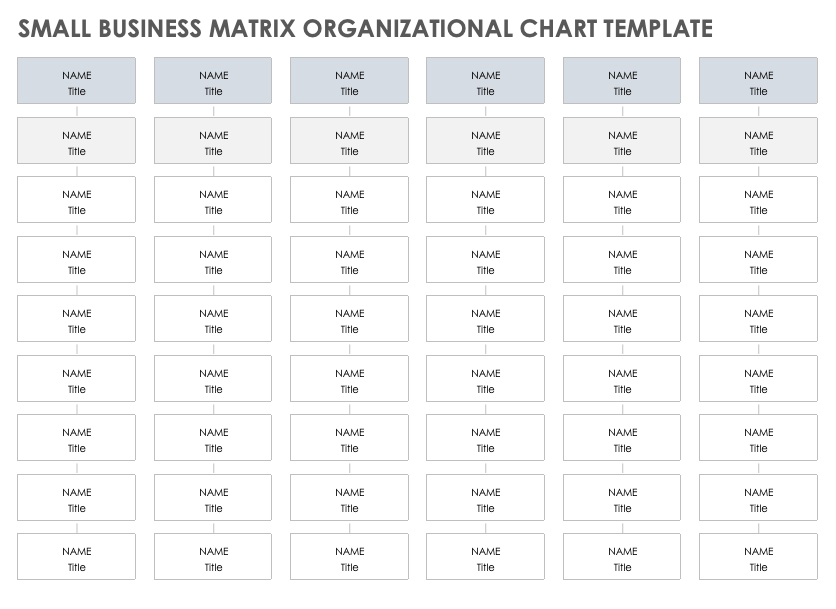836x609 pixels.
Task: Select the fifth-row box in sixth column
Action: pyautogui.click(x=758, y=319)
